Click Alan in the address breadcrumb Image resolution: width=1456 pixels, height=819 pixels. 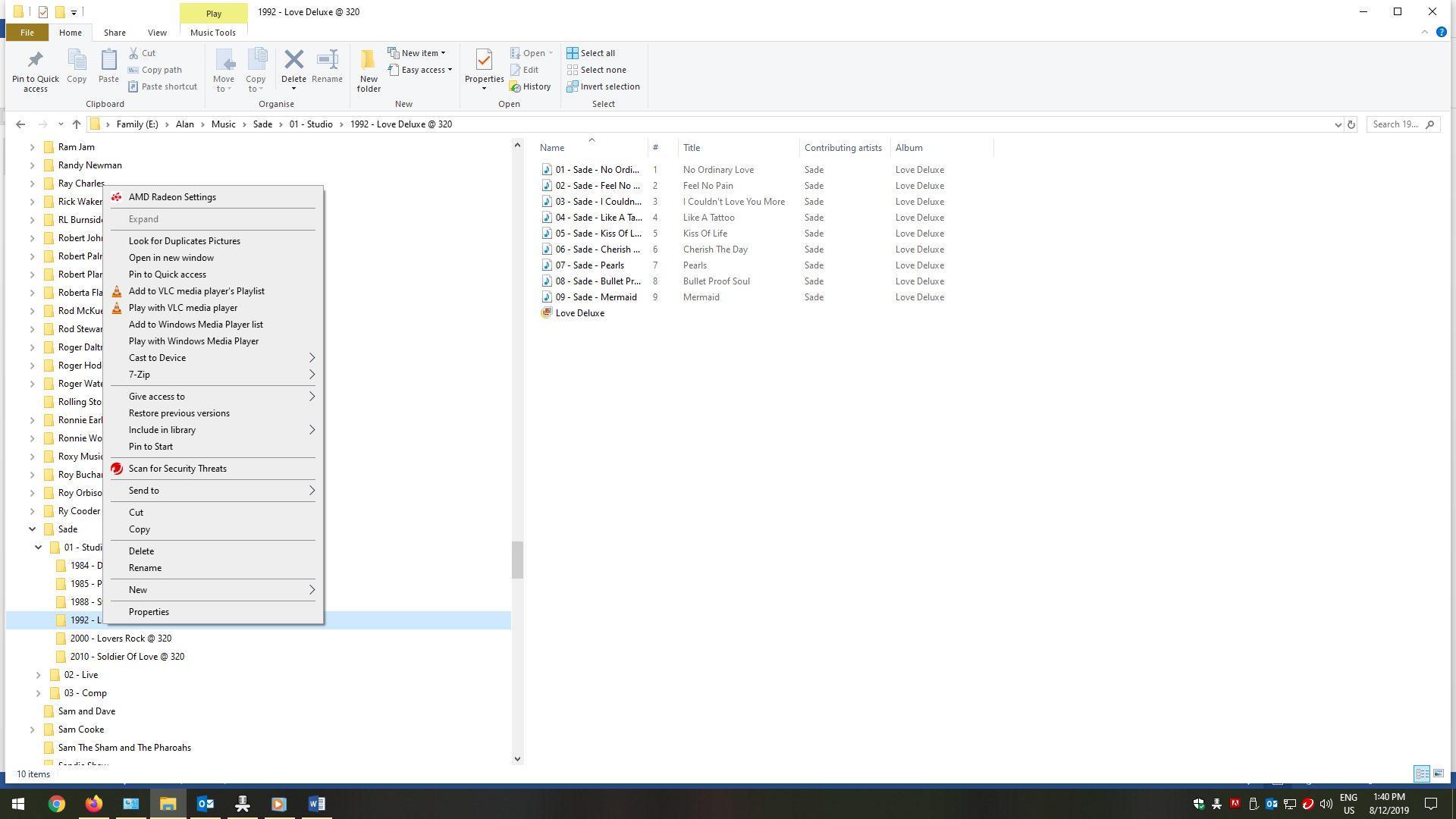[185, 124]
